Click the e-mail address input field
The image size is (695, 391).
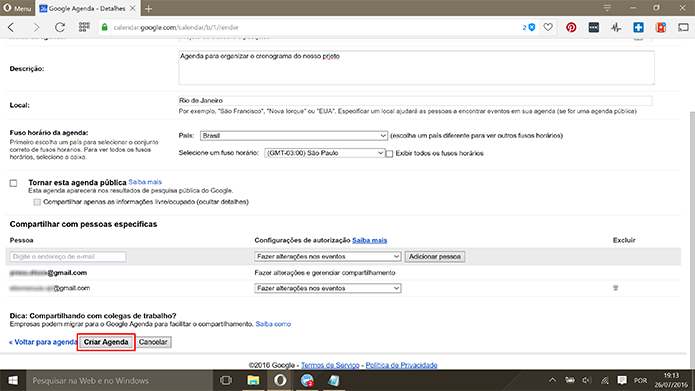point(68,257)
